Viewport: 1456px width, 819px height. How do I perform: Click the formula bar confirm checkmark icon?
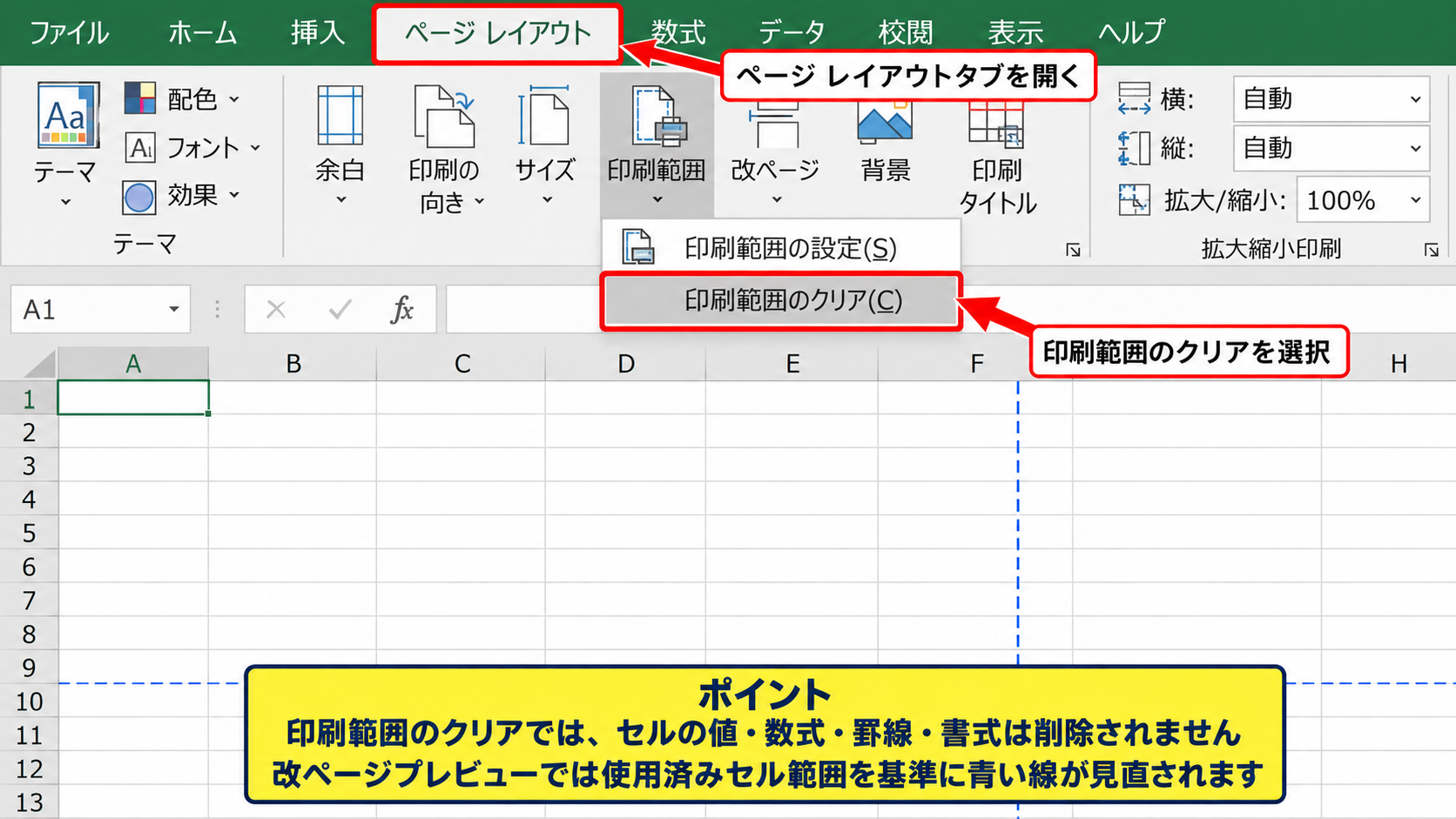(x=340, y=309)
